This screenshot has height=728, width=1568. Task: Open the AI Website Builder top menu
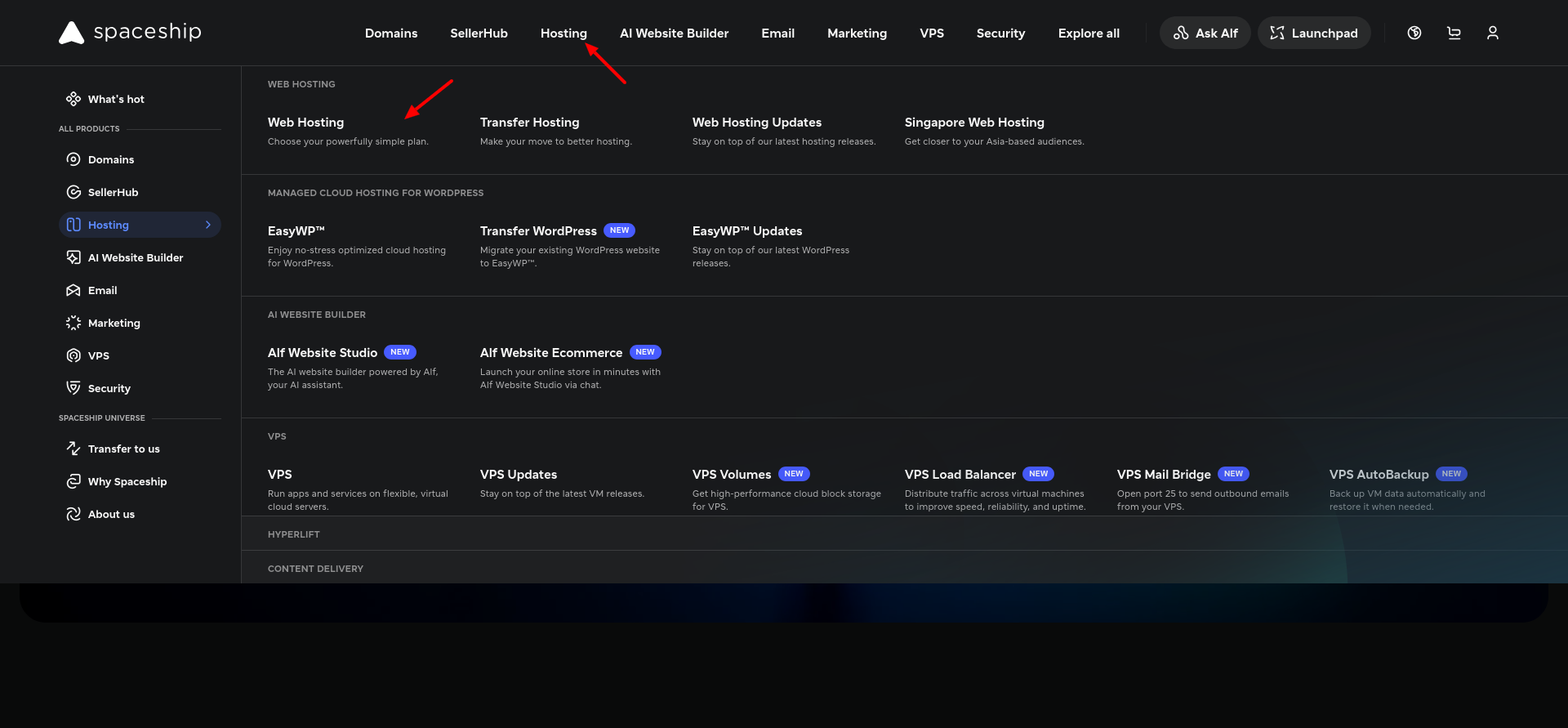(x=674, y=33)
